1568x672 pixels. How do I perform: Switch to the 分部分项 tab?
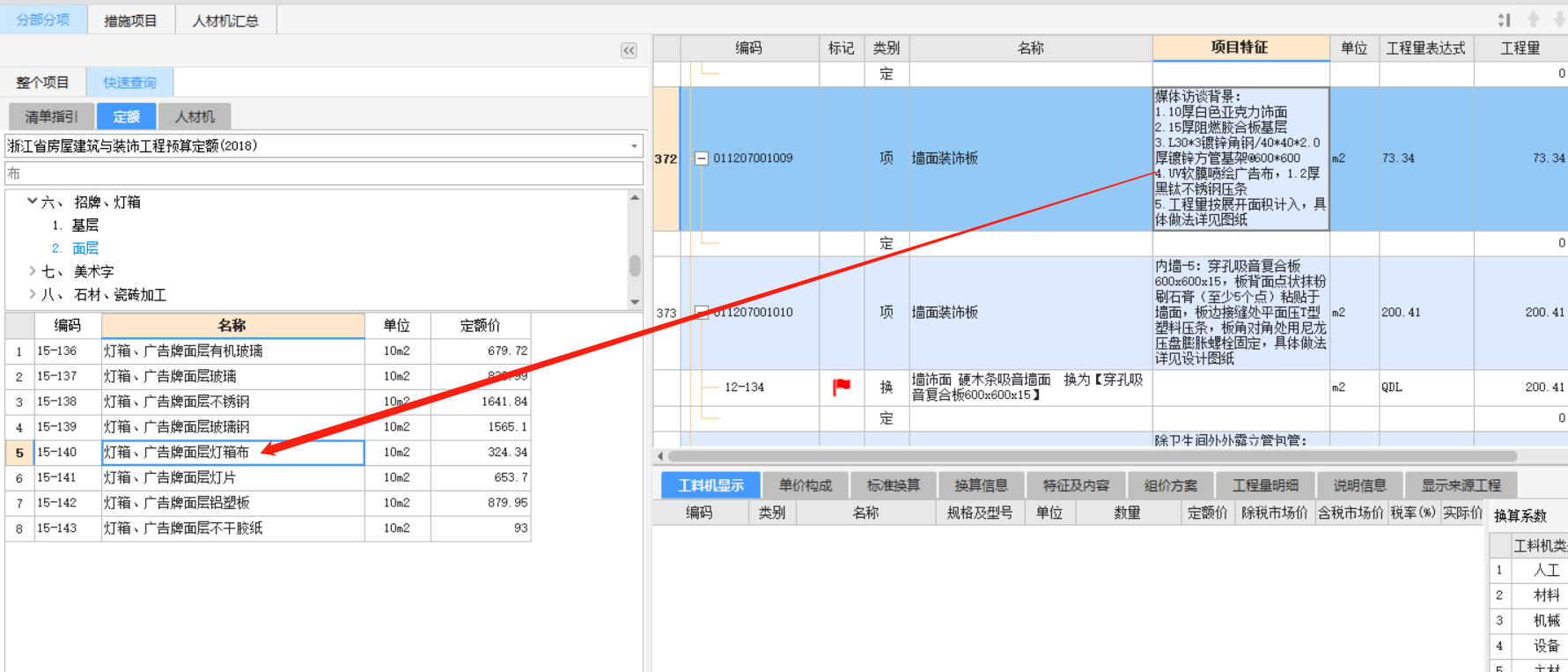[x=43, y=19]
